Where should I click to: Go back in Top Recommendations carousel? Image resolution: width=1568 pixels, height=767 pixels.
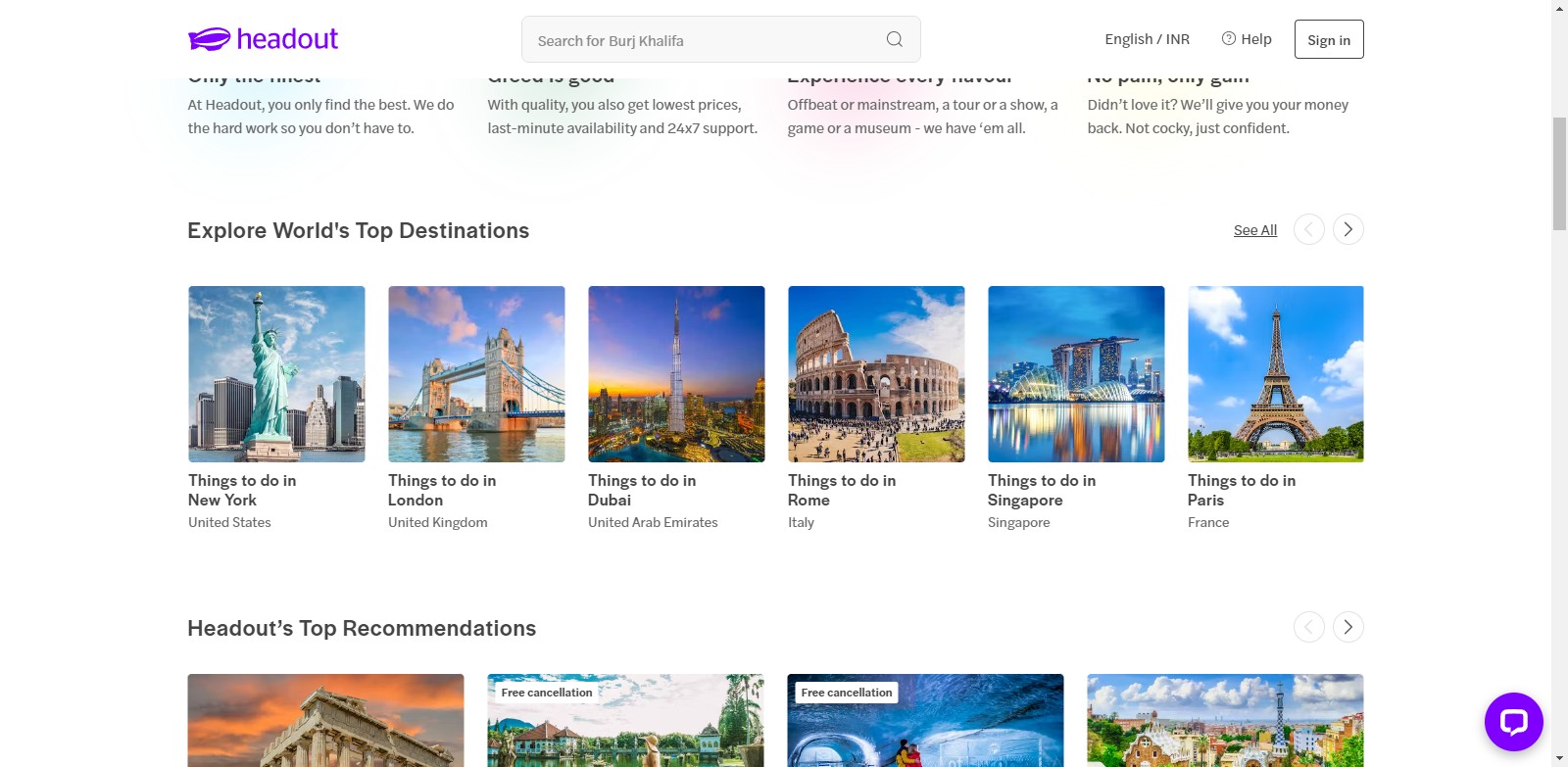click(x=1308, y=627)
